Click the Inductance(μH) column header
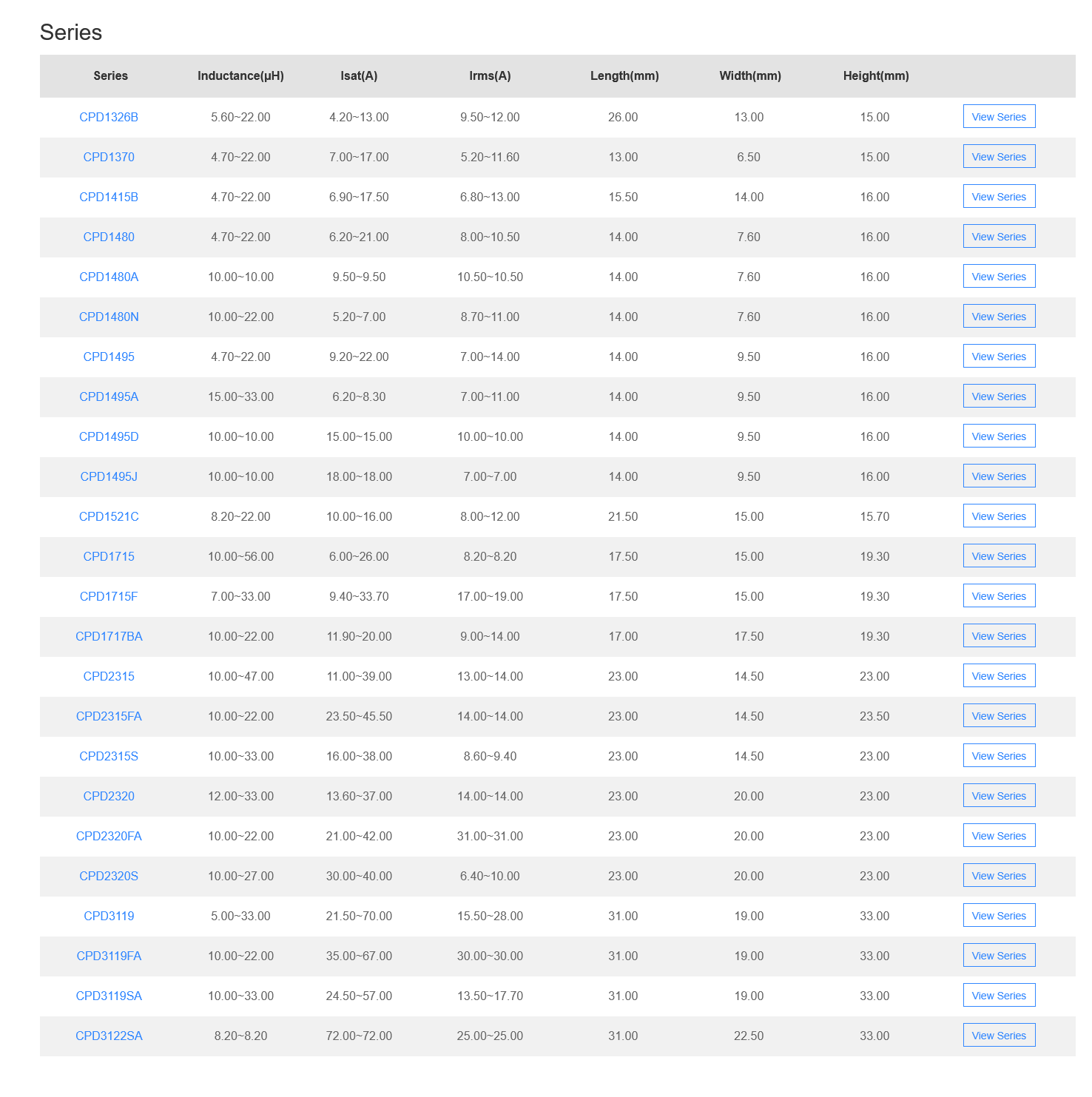This screenshot has height=1097, width=1092. point(240,75)
